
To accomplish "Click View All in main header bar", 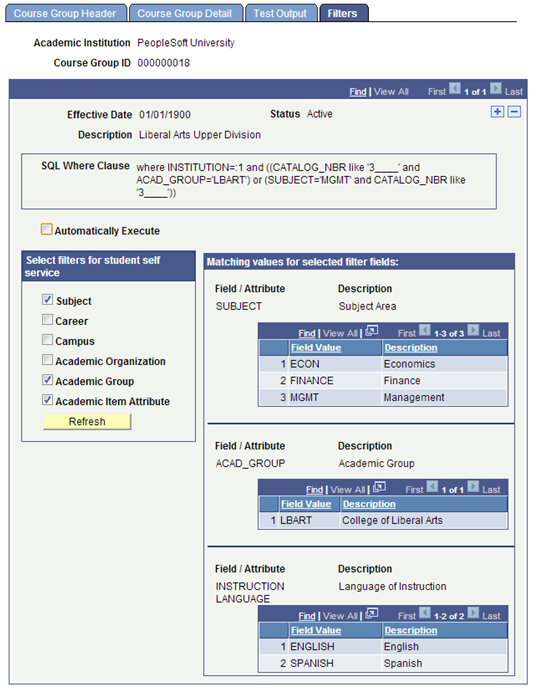I will (x=391, y=92).
